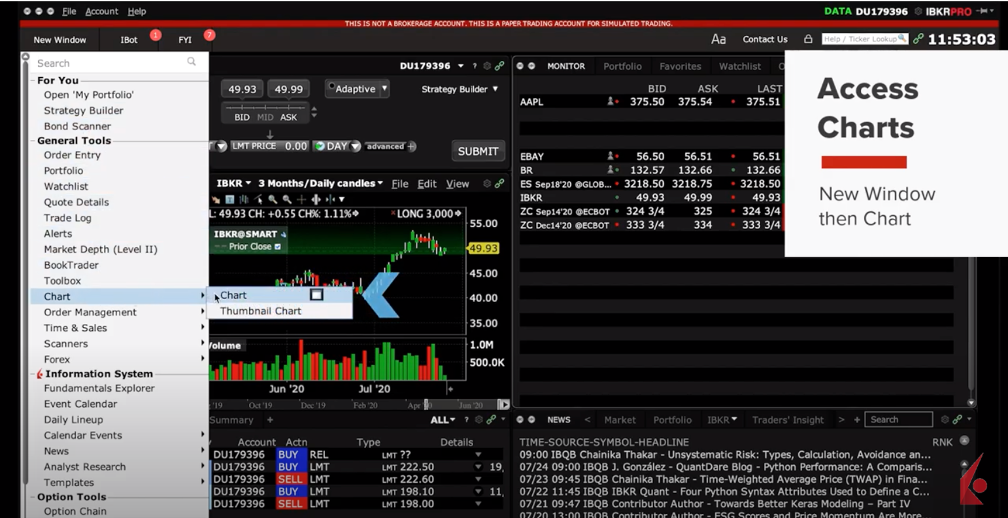Viewport: 1008px width, 518px height.
Task: Click the BID/MID/ASK price slider
Action: pyautogui.click(x=265, y=106)
